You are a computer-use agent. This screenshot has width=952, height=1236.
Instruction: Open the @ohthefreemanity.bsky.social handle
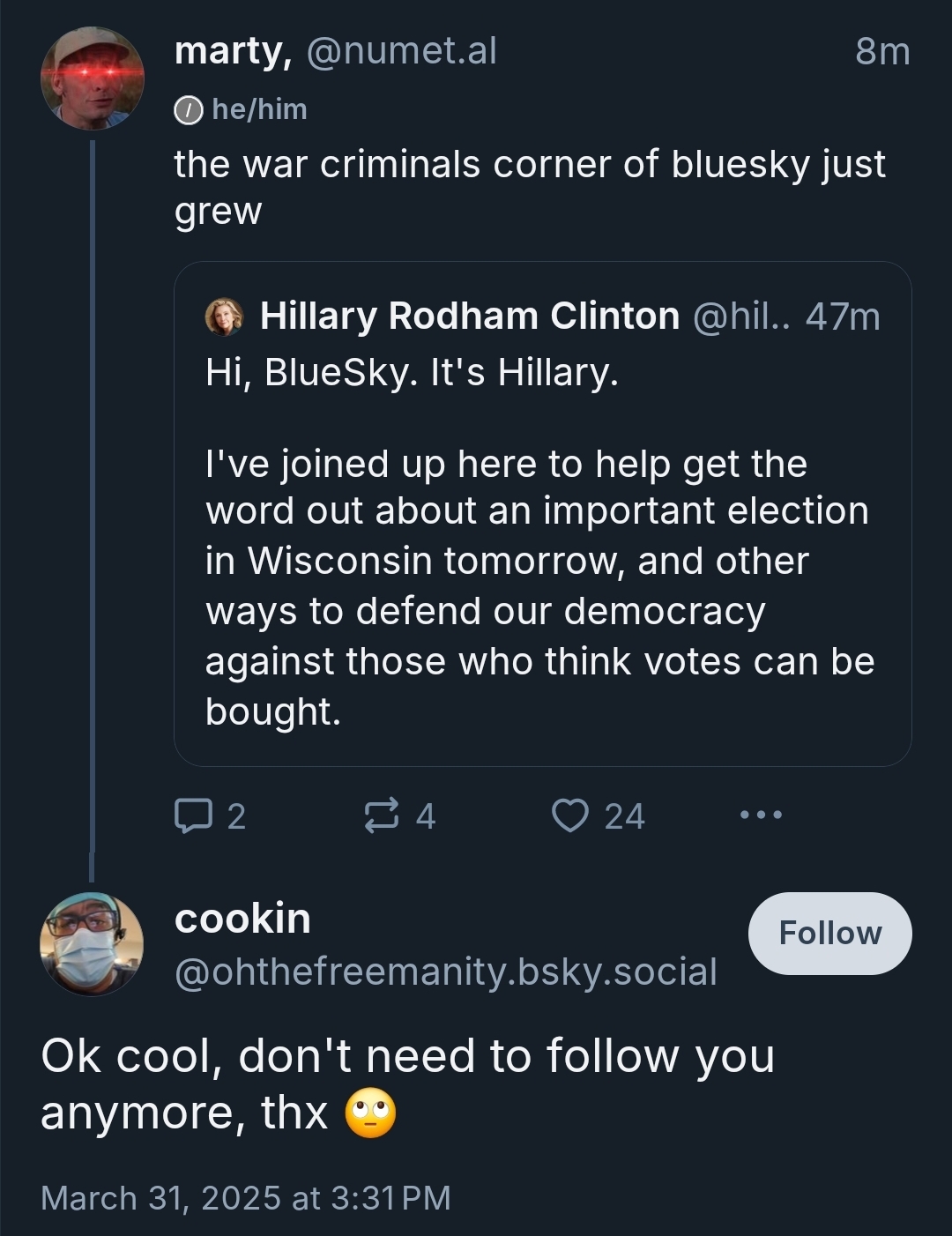pyautogui.click(x=445, y=972)
